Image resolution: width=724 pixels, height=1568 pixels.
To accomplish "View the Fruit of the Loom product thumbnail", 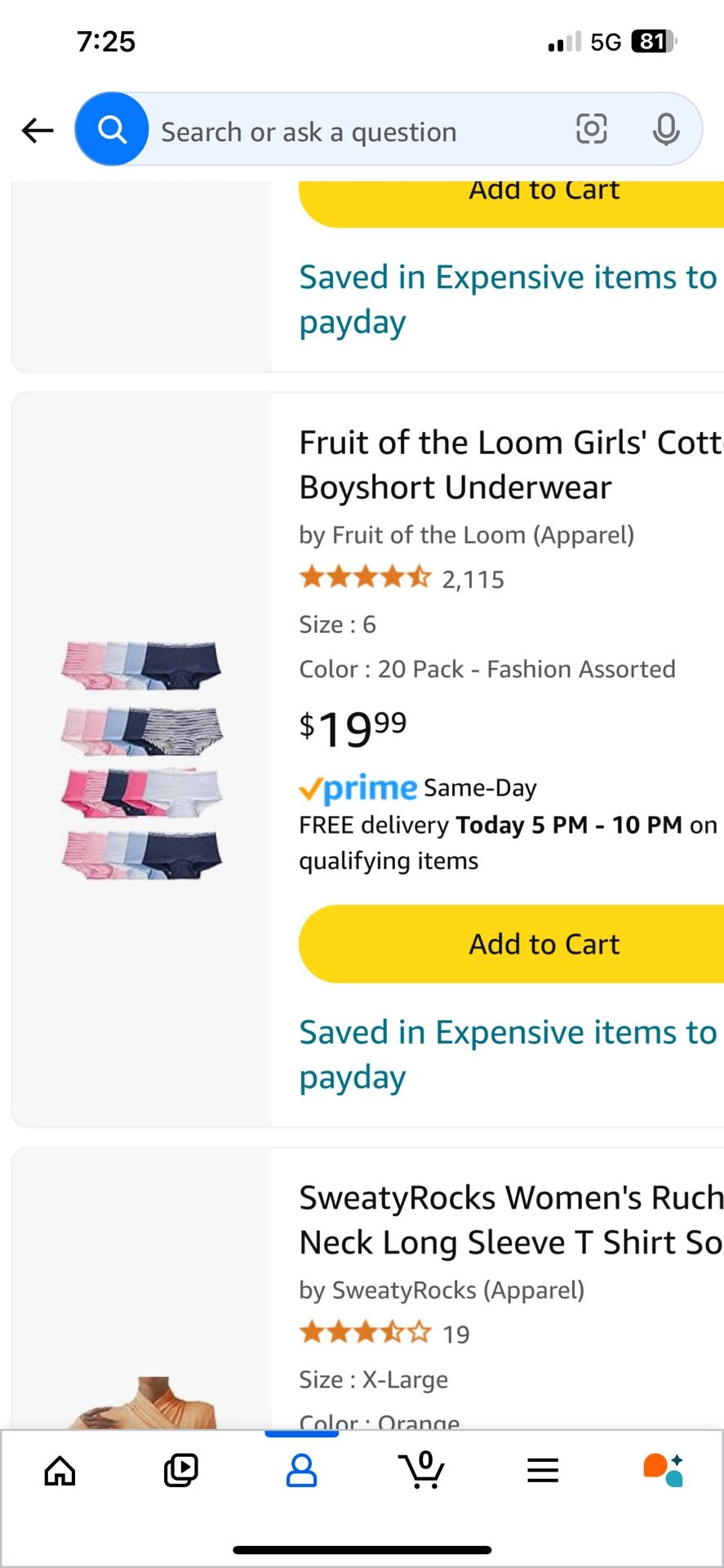I will click(x=141, y=759).
